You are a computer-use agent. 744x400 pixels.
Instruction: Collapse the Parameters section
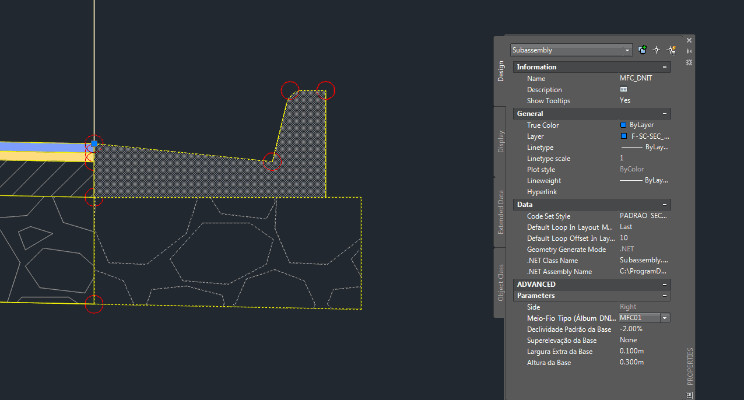(665, 296)
